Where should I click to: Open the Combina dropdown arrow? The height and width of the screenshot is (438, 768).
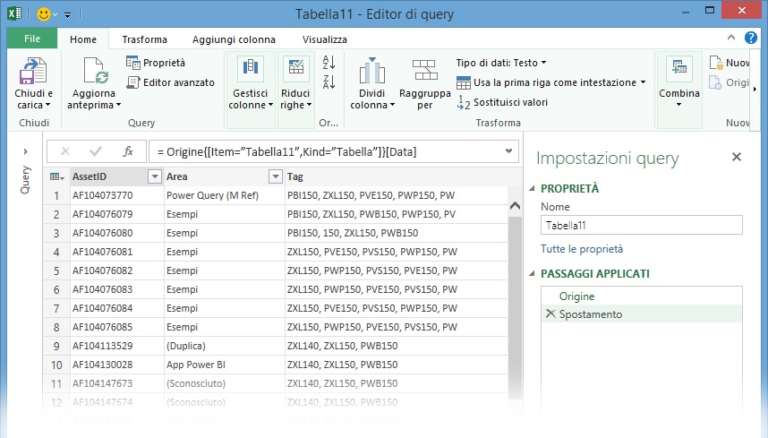(x=679, y=104)
